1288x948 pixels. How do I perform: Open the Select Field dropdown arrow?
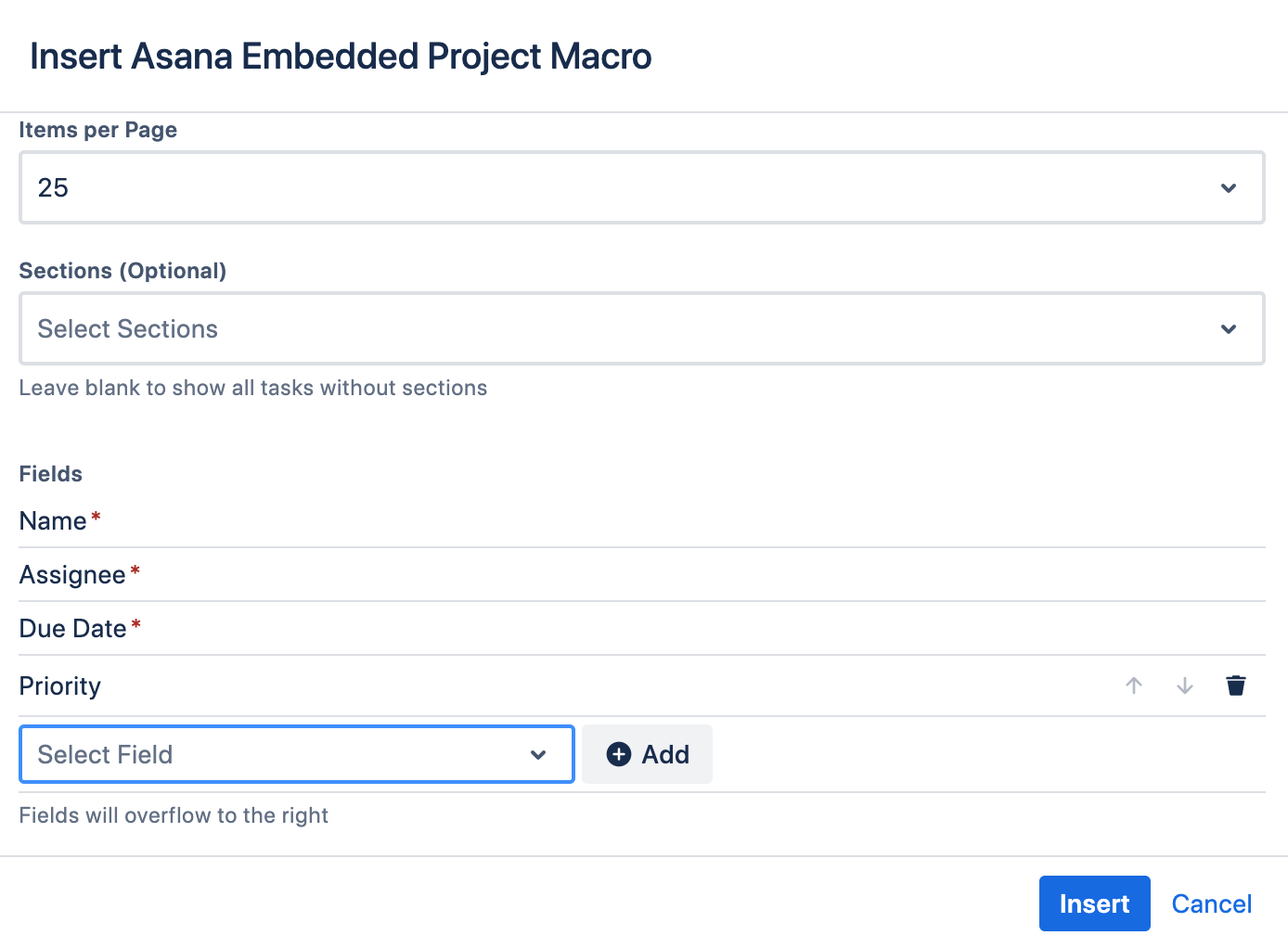coord(538,755)
